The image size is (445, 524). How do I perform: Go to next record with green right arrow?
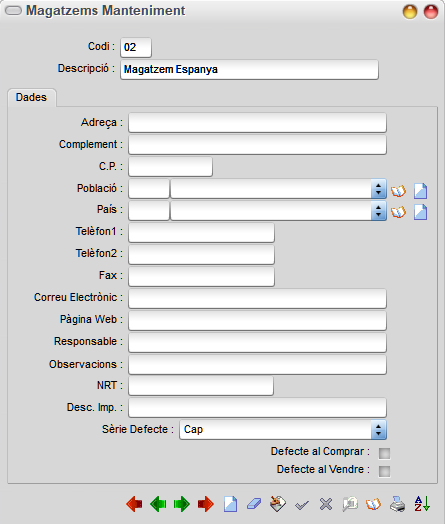[x=182, y=504]
